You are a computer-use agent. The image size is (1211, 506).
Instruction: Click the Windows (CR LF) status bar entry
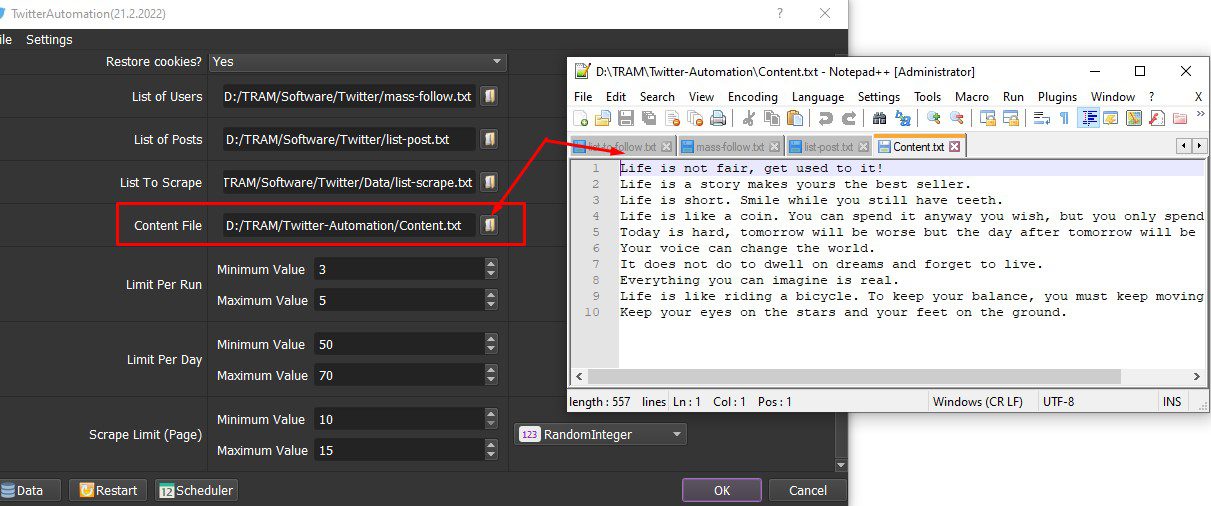click(976, 401)
